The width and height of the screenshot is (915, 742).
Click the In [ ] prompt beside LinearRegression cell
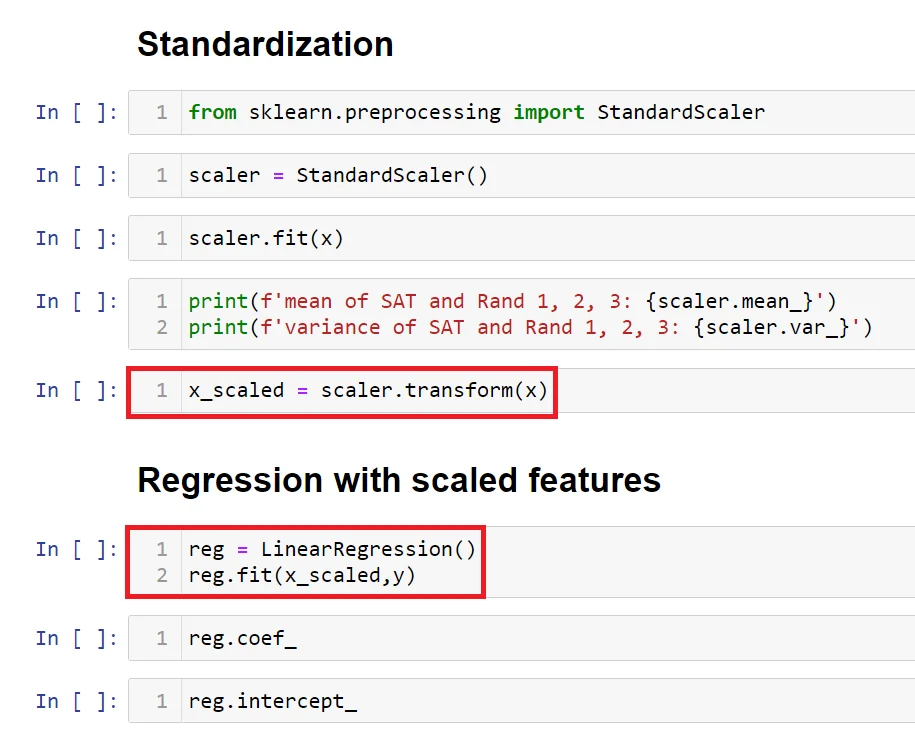pyautogui.click(x=76, y=549)
